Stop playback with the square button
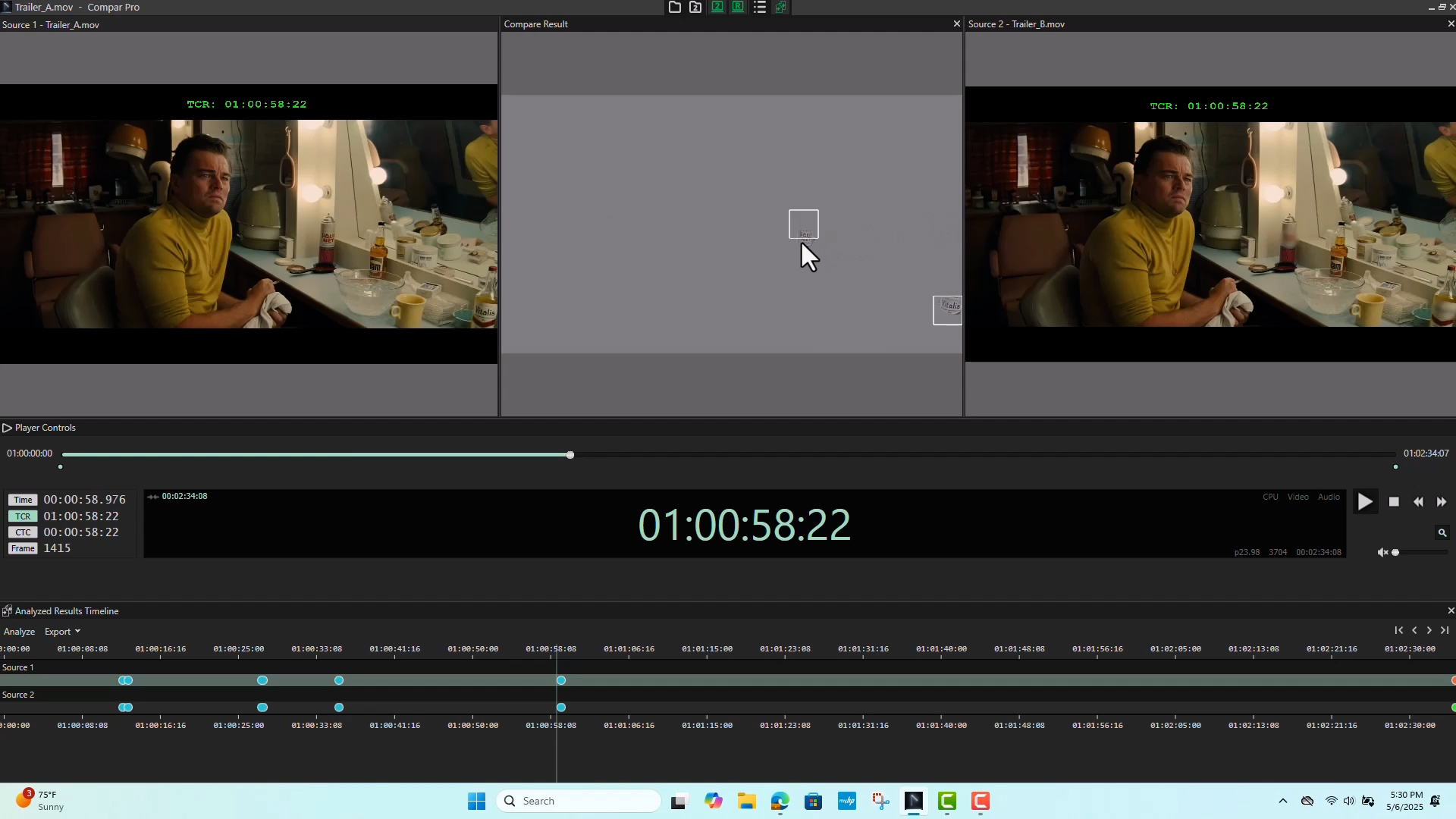Screen dimensions: 1456x819 1394,502
